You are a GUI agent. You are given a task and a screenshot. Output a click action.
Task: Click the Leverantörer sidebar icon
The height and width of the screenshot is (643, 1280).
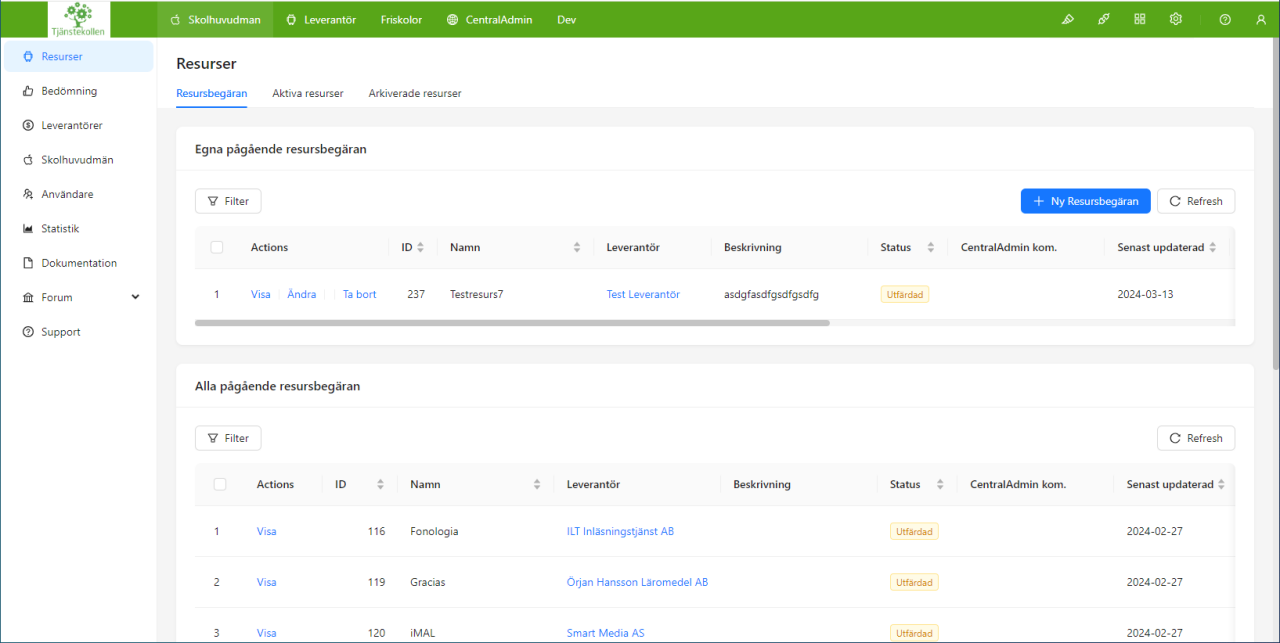(28, 126)
